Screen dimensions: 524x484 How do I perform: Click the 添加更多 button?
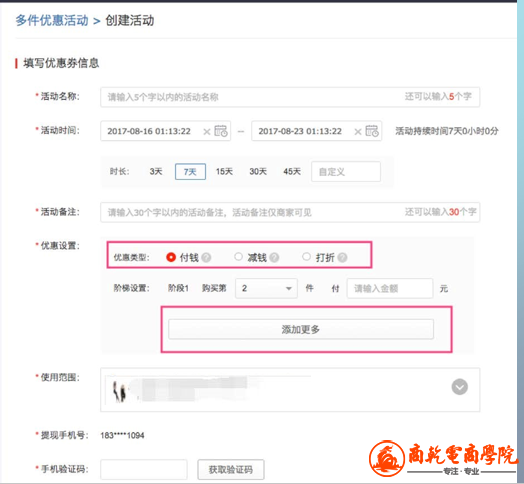click(x=301, y=330)
